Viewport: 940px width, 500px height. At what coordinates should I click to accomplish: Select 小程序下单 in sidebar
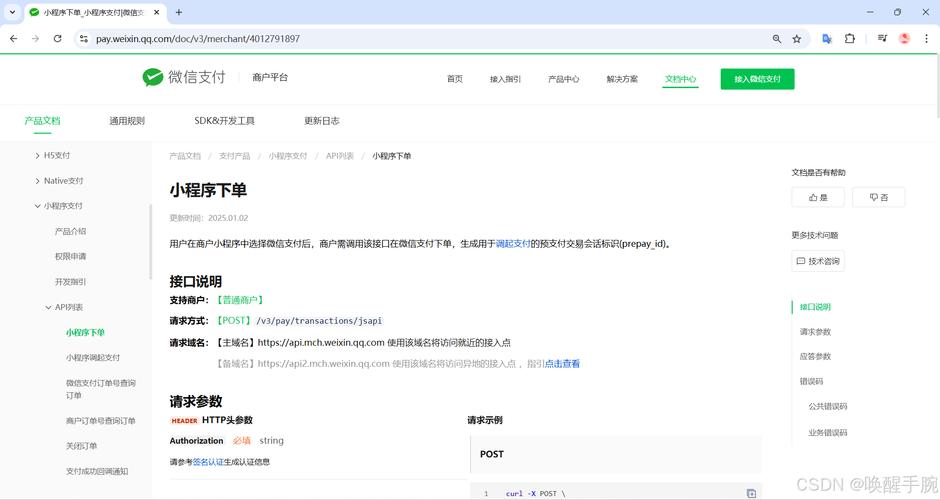[85, 332]
